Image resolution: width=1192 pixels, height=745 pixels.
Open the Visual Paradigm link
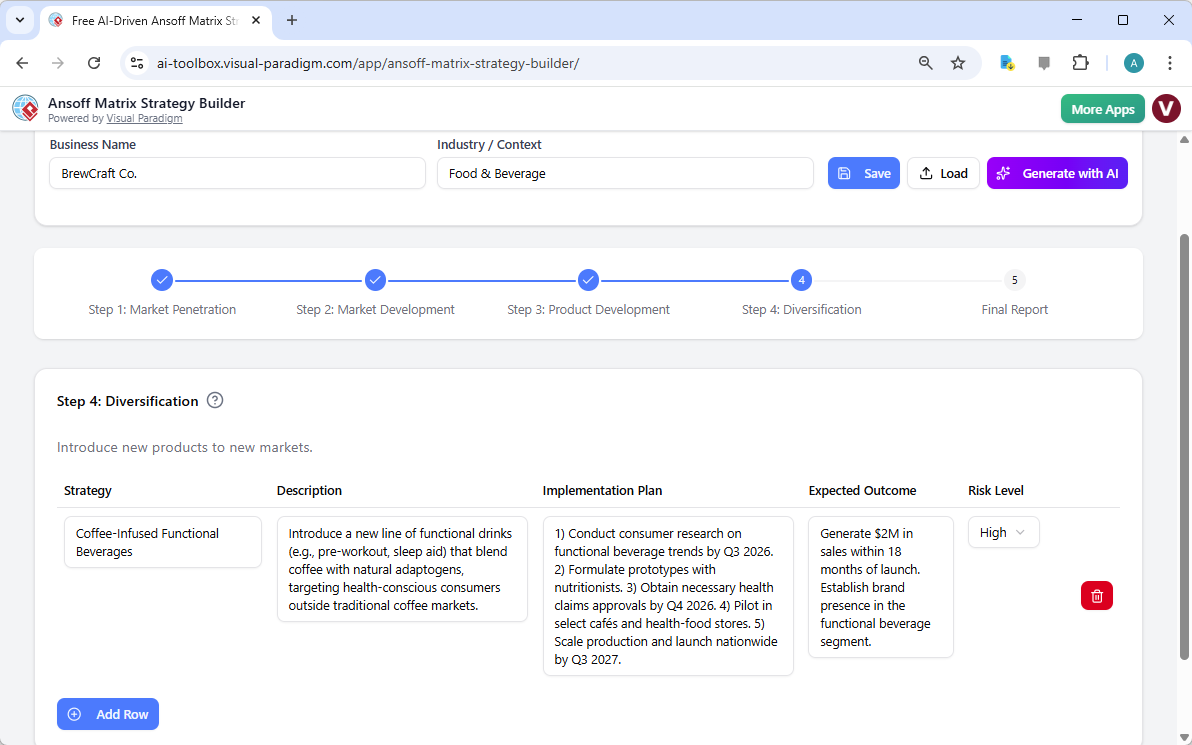[x=144, y=117]
